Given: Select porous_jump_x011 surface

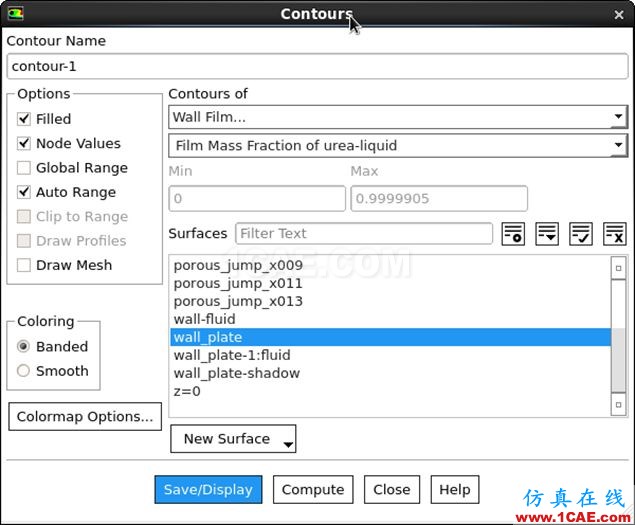Looking at the screenshot, I should [390, 284].
